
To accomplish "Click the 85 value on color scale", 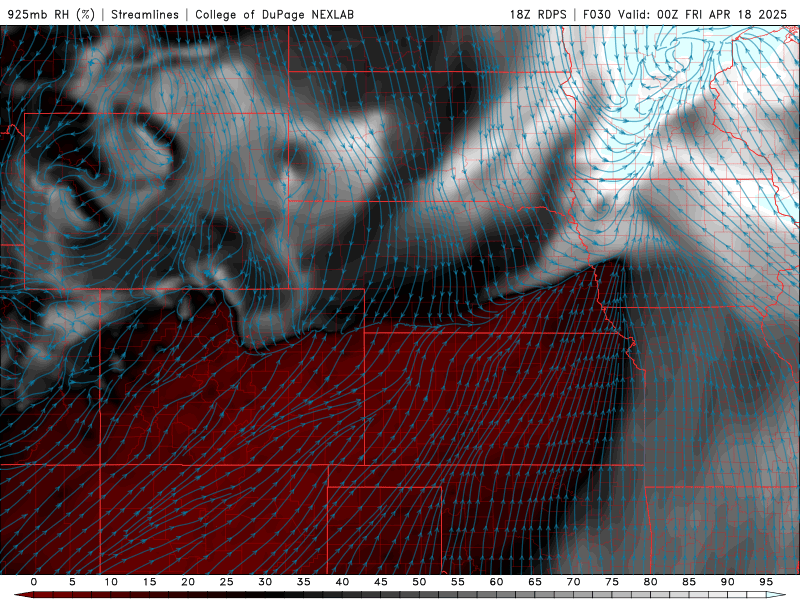I will (x=689, y=582).
